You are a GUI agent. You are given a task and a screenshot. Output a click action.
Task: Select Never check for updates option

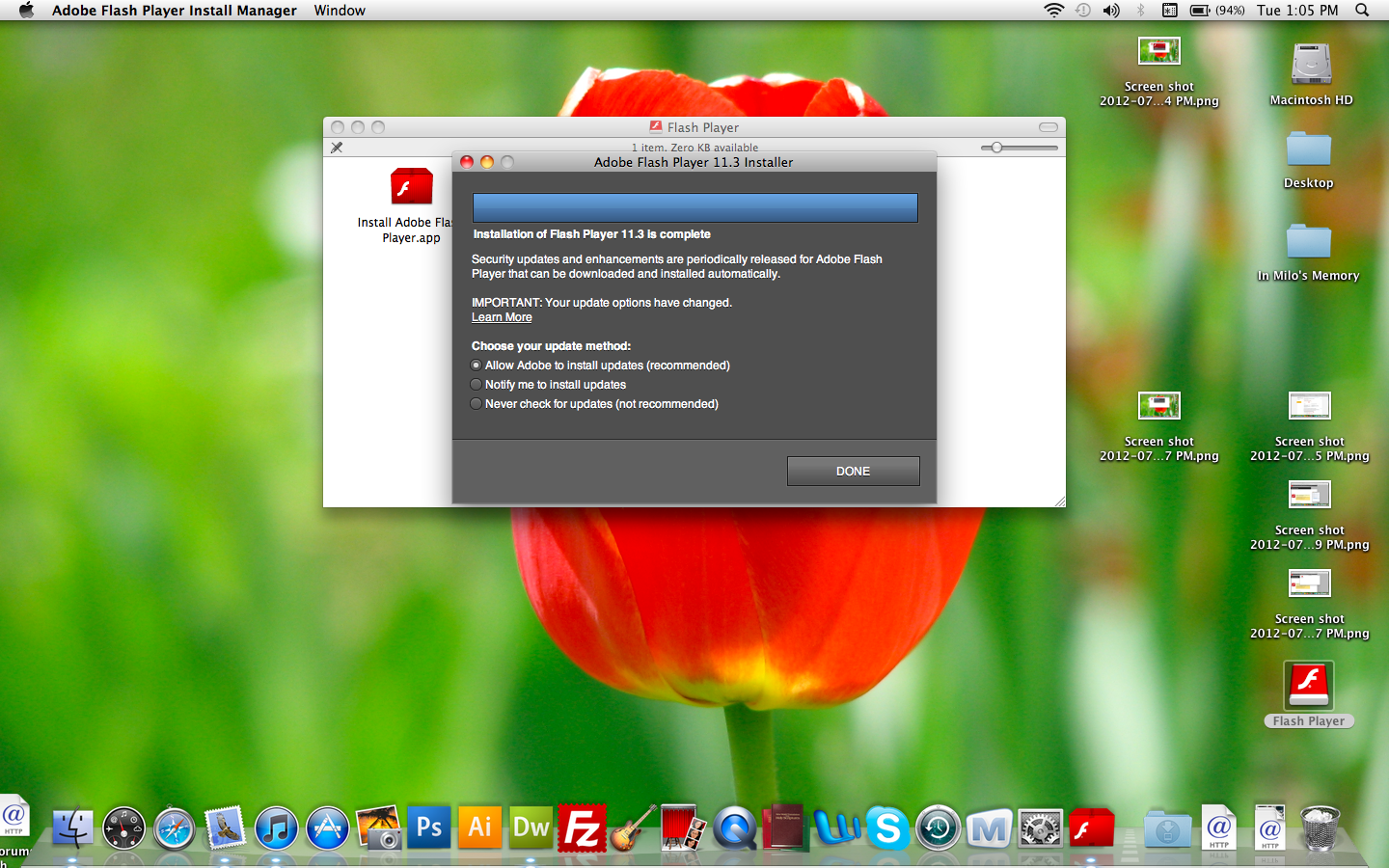[x=594, y=404]
